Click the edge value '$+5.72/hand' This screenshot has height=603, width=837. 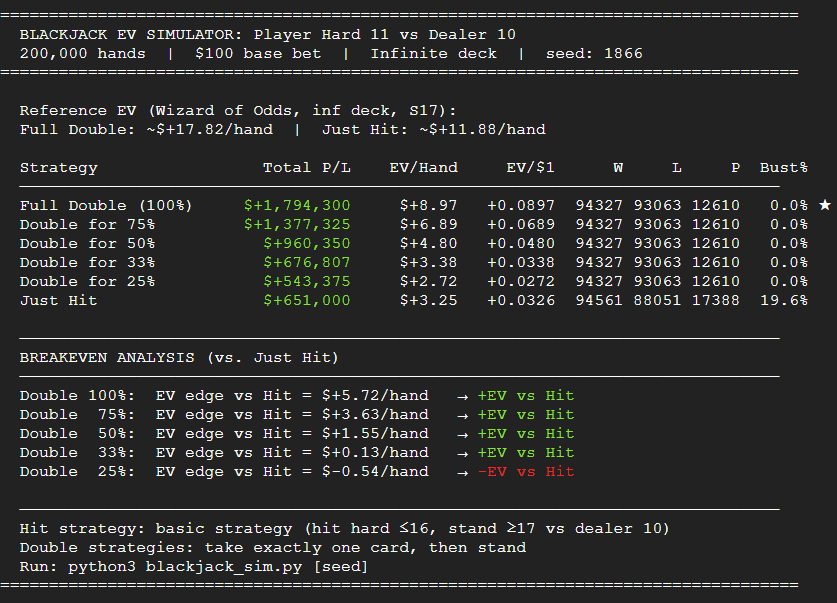coord(375,396)
